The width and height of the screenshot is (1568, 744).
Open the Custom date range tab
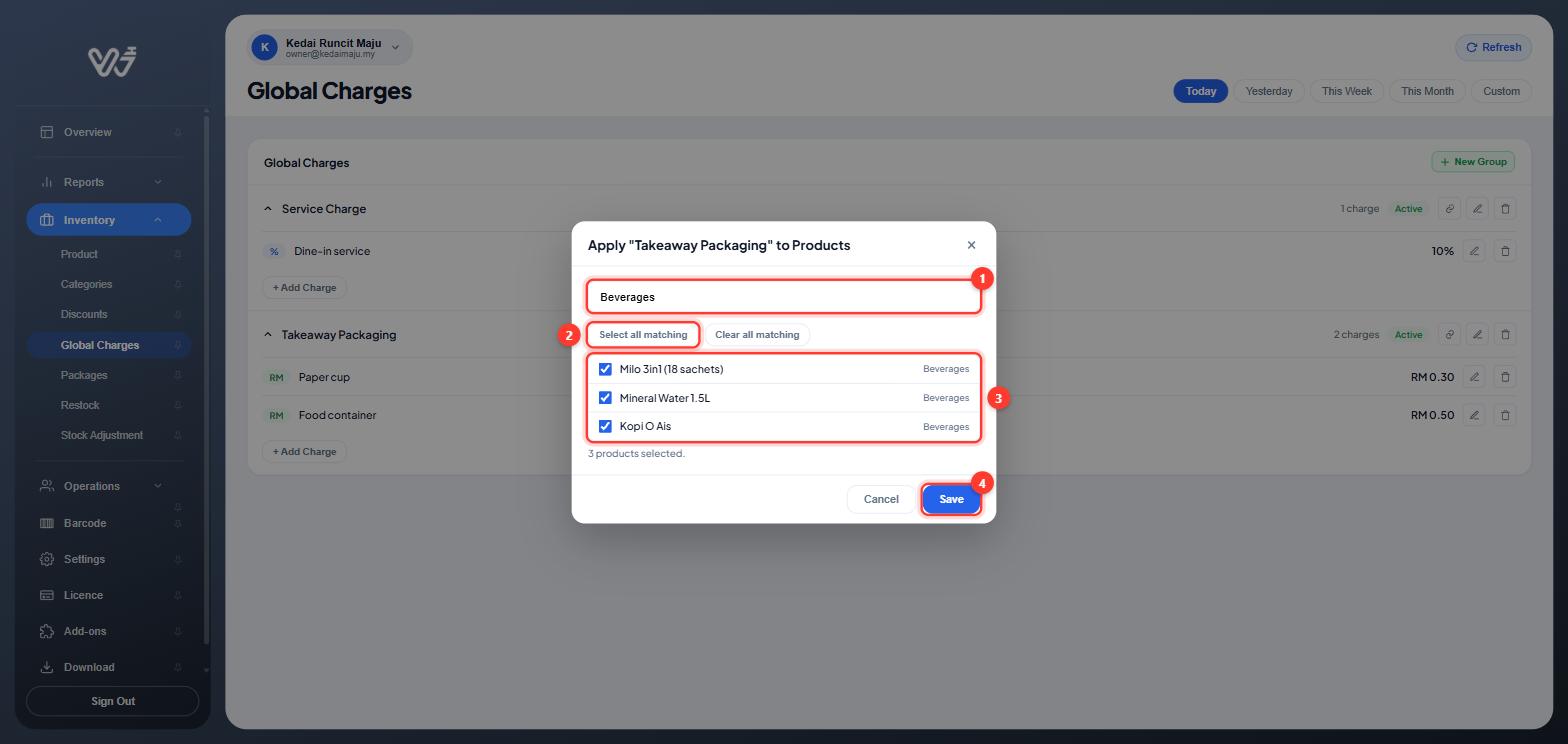coord(1501,91)
